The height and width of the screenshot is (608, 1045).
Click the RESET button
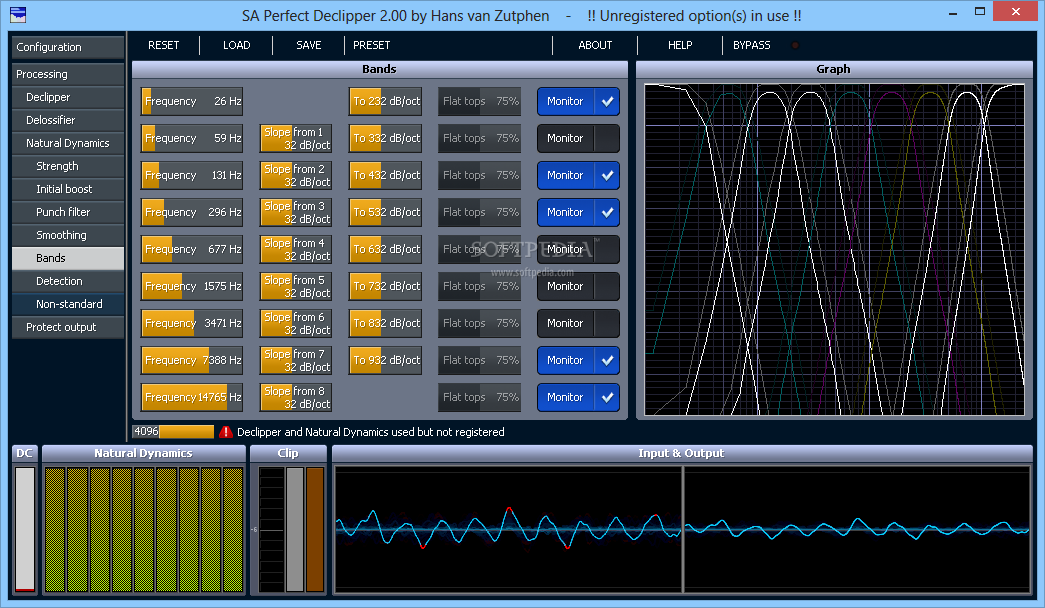pos(163,45)
